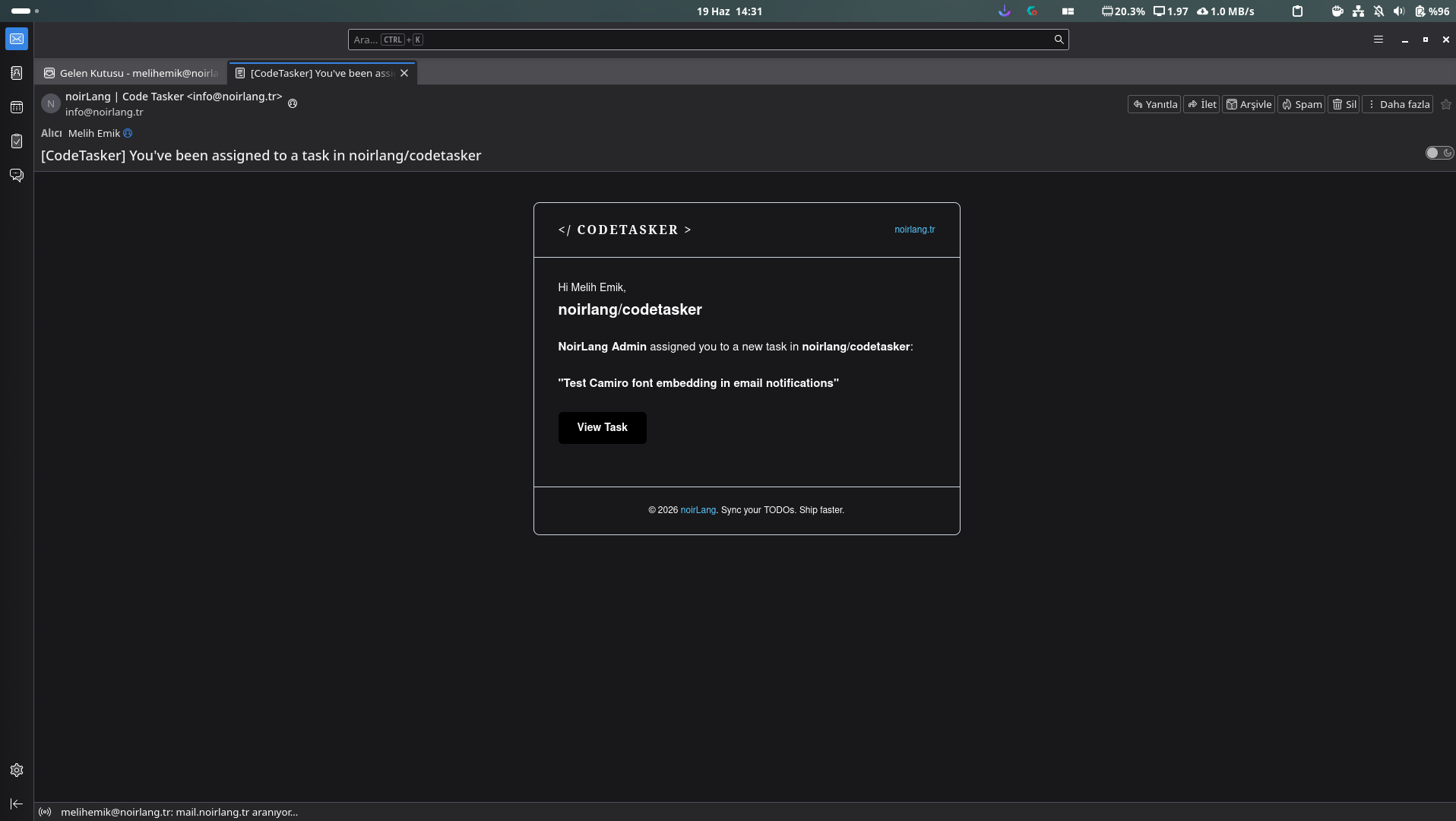The image size is (1456, 821).
Task: Open the Mail space in sidebar
Action: [x=17, y=39]
